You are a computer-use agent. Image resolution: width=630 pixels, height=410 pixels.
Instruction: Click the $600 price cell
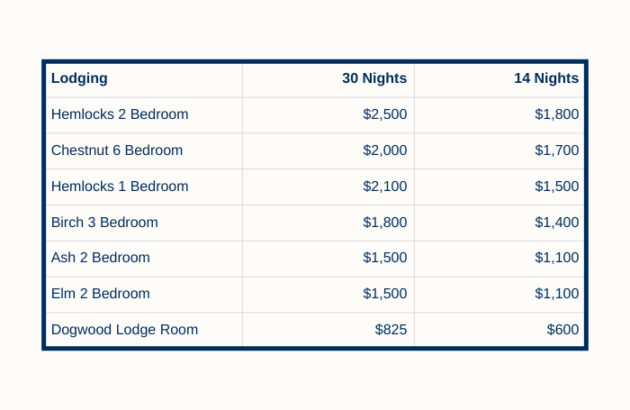[x=563, y=329]
